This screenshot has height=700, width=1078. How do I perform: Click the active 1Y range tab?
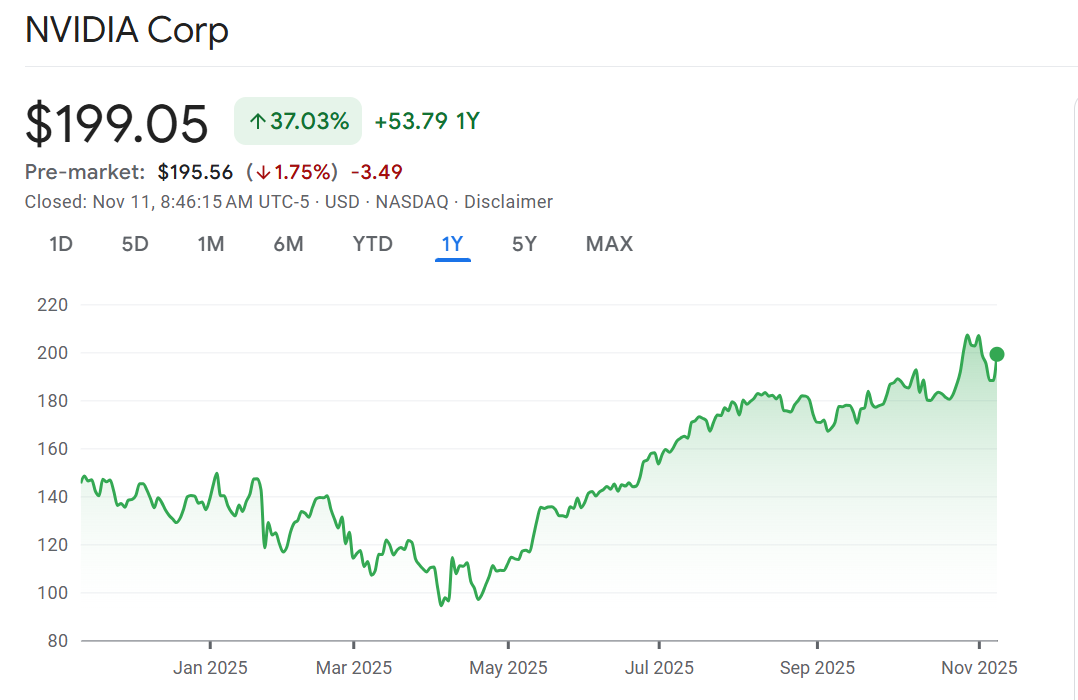452,244
